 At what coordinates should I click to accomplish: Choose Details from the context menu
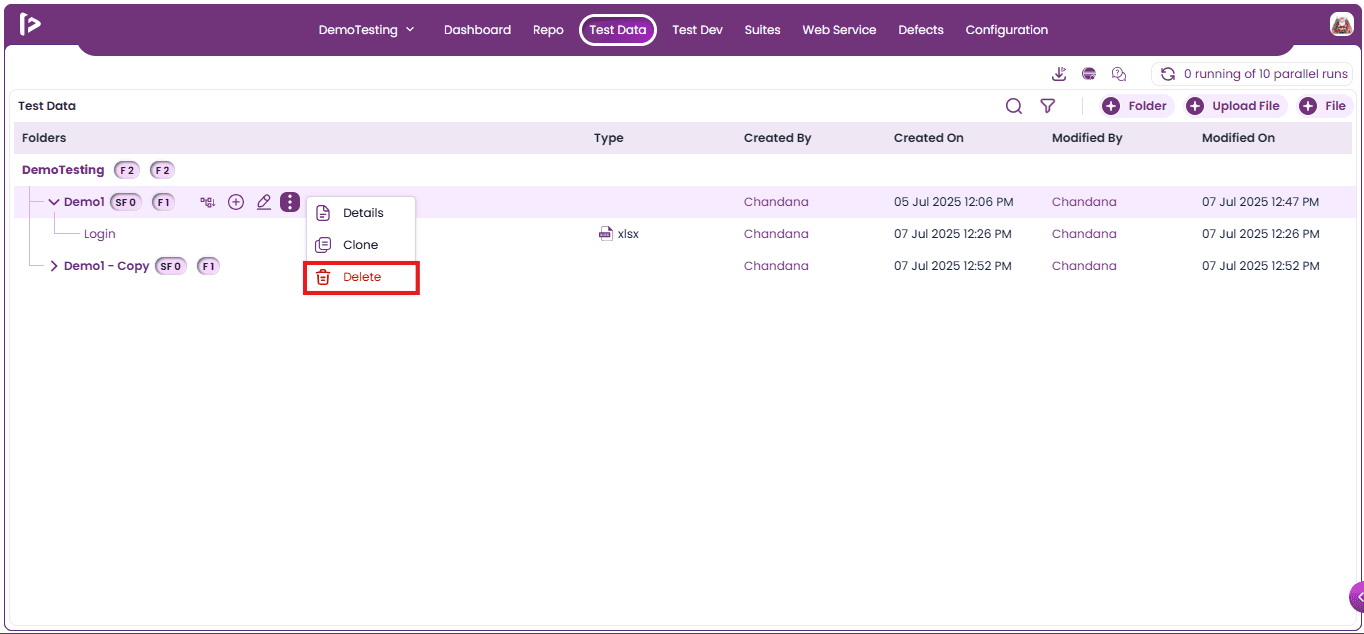(361, 213)
